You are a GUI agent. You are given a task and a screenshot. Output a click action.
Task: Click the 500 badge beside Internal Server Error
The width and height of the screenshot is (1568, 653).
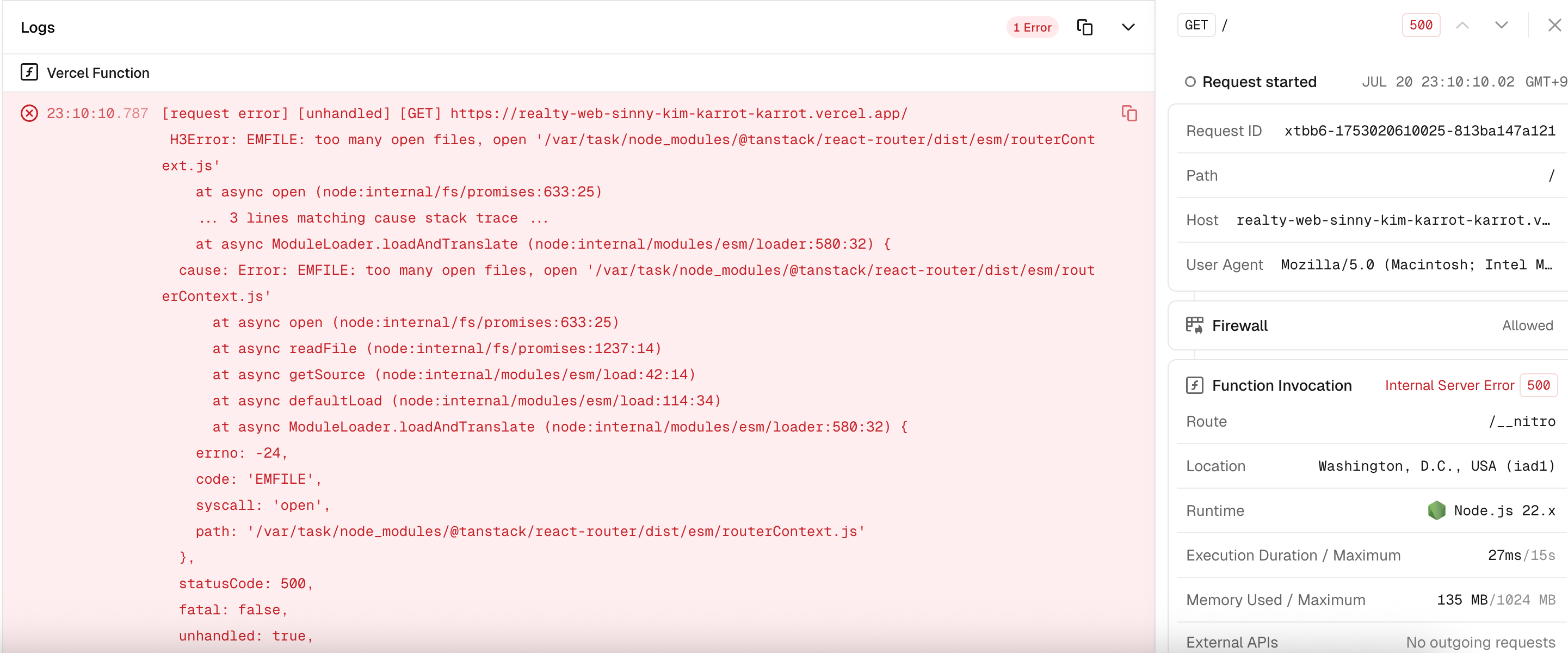1538,385
